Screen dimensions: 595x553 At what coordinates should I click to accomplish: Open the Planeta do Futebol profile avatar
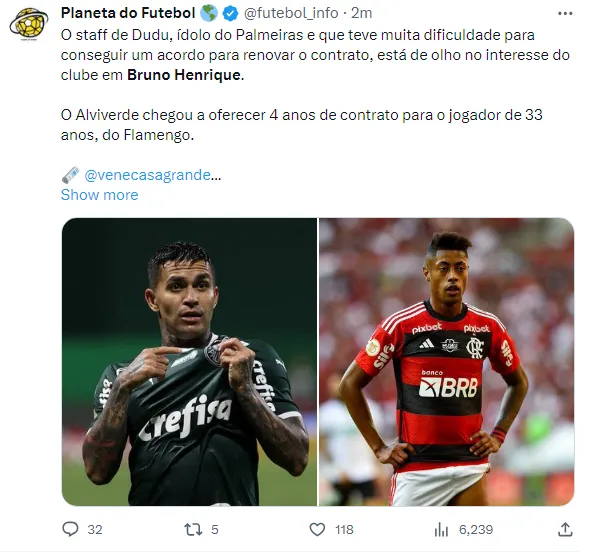coord(29,24)
